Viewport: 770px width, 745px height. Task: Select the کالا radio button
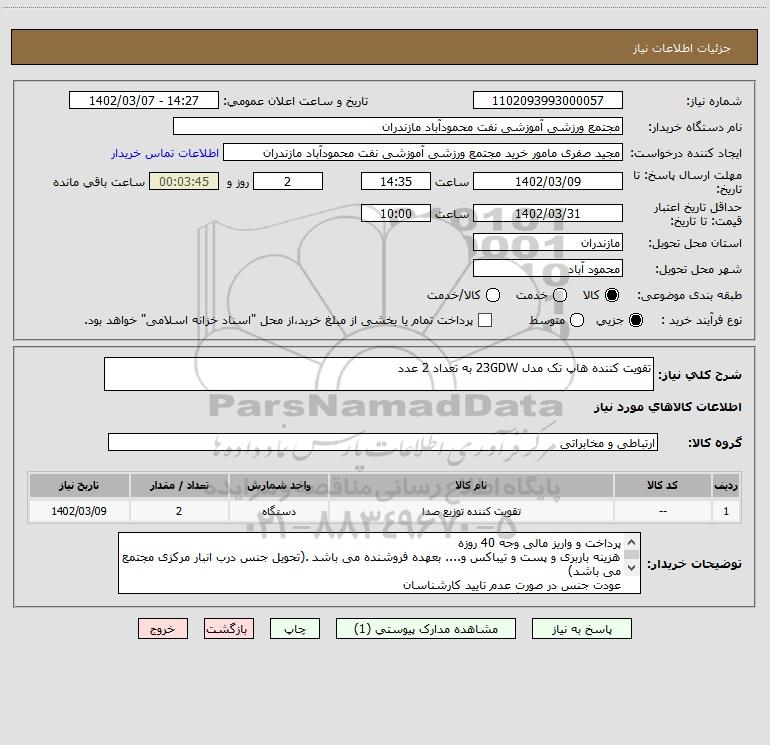[x=612, y=295]
